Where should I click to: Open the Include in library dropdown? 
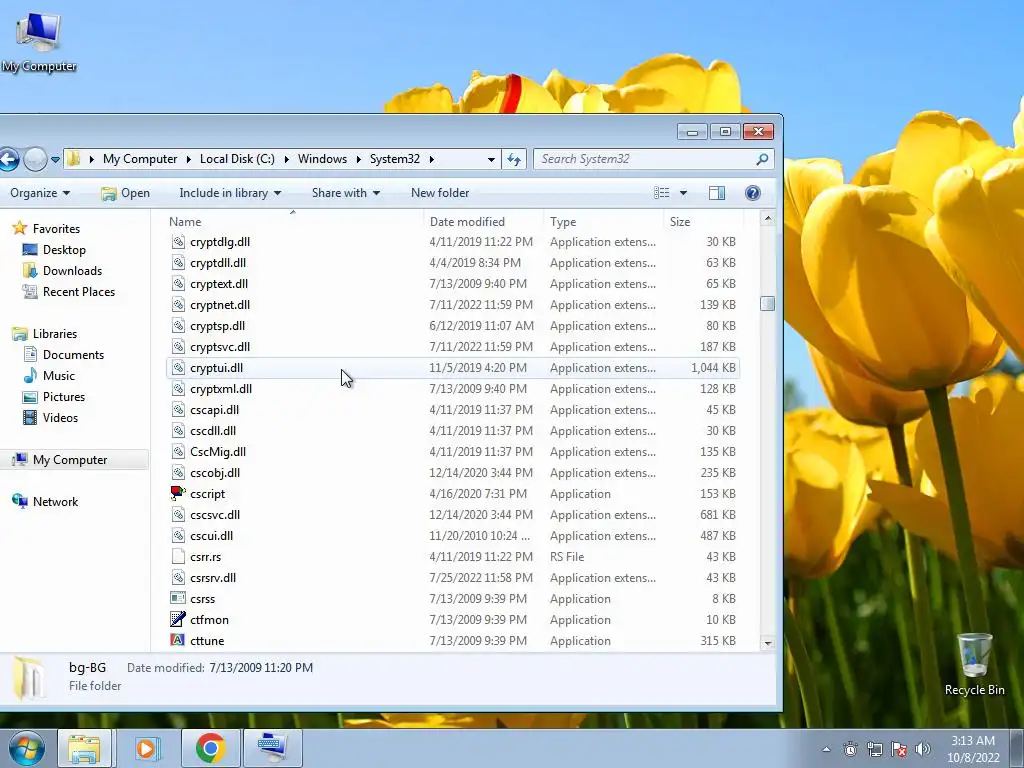230,193
